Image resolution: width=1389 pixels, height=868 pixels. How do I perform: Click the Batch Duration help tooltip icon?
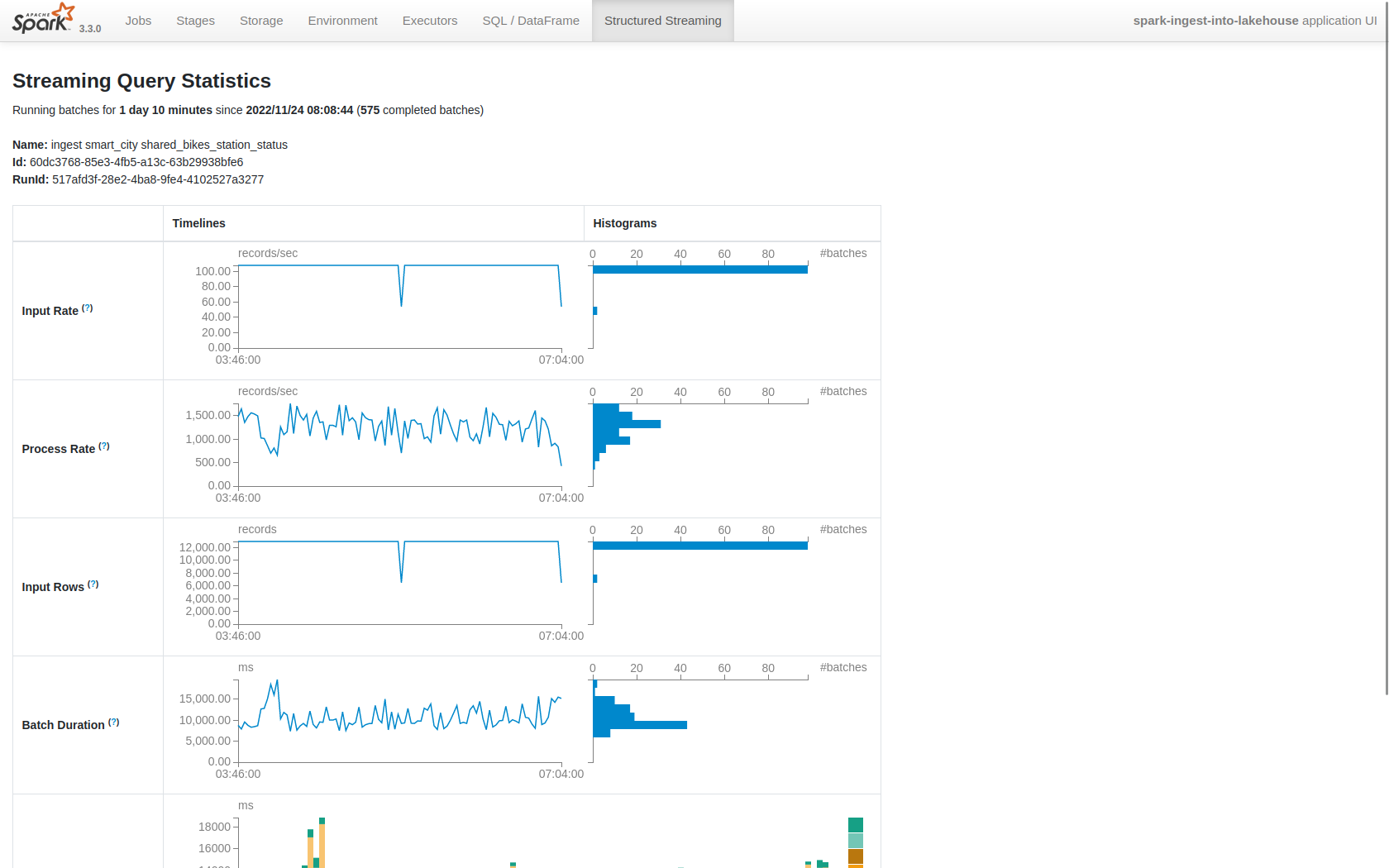click(114, 723)
